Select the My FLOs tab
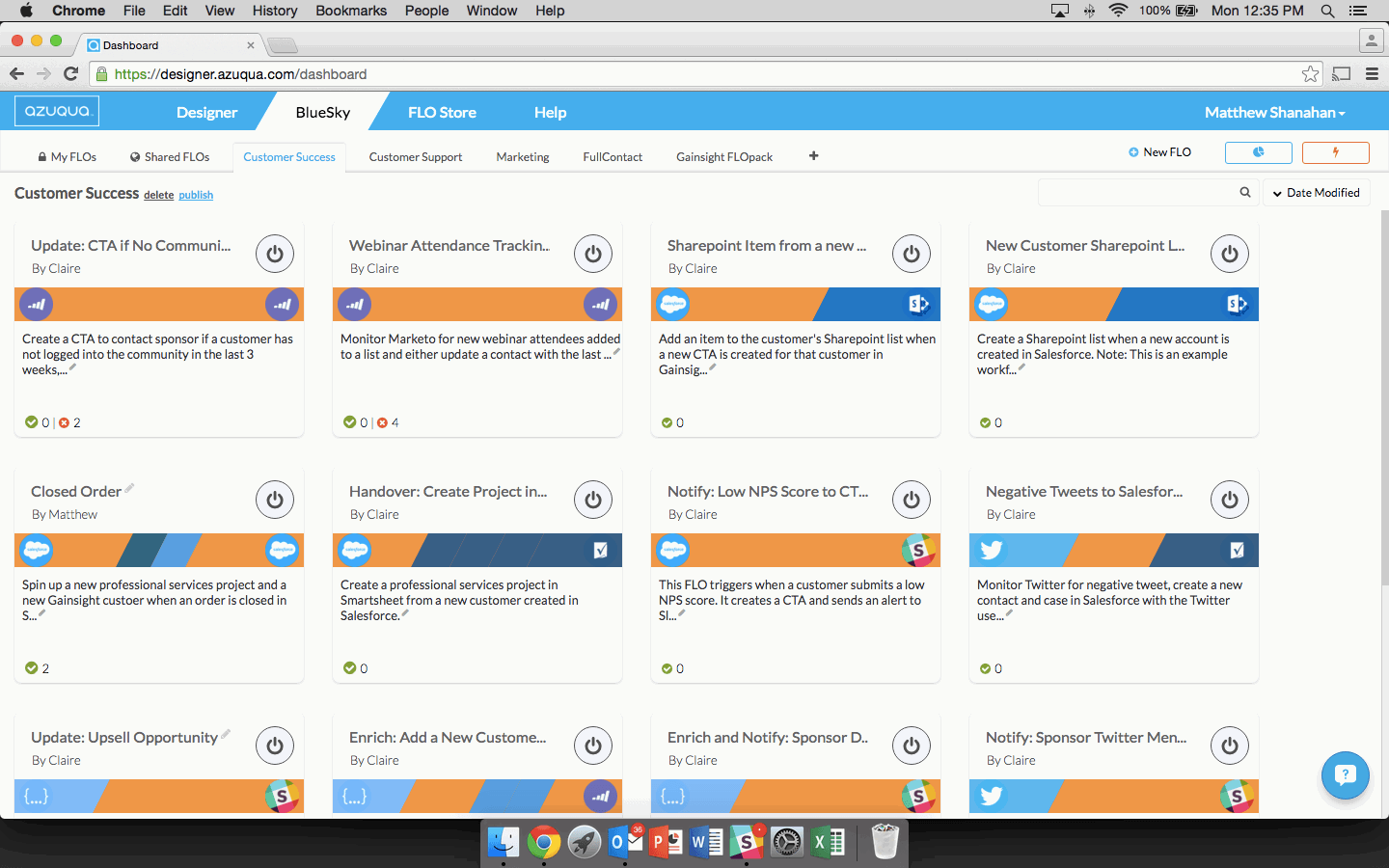 coord(67,156)
